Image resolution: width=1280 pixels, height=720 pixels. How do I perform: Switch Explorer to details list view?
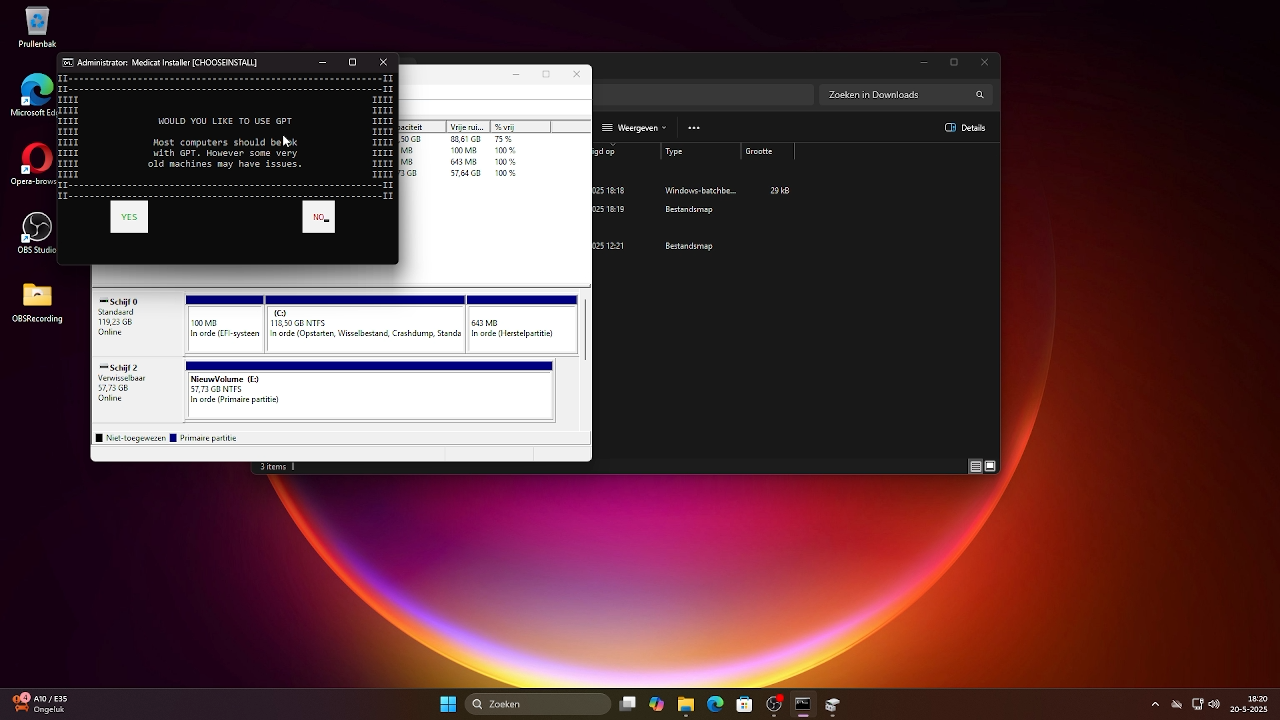975,466
